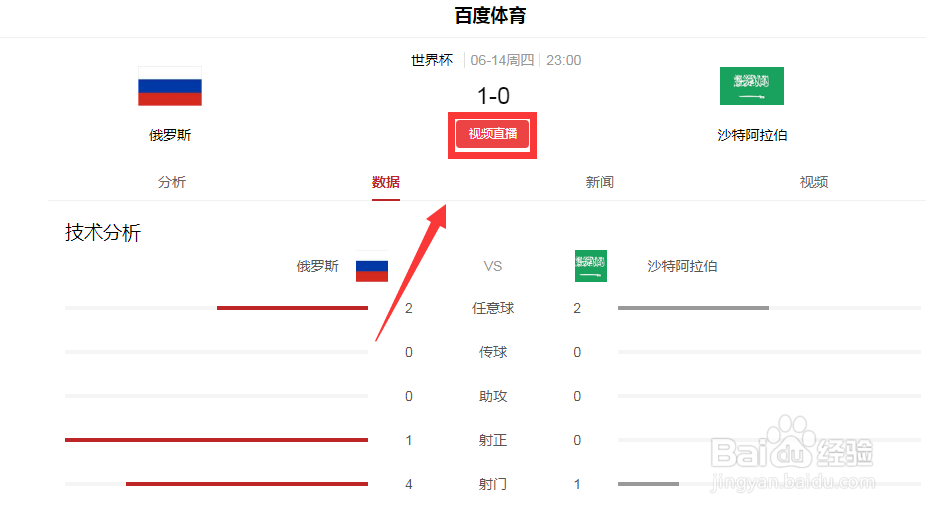Click Russia's 射门 value 4

coord(409,484)
